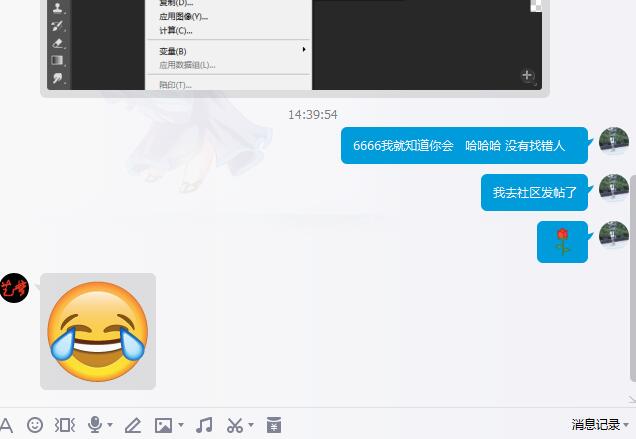
Task: Click the music note icon
Action: coord(204,425)
